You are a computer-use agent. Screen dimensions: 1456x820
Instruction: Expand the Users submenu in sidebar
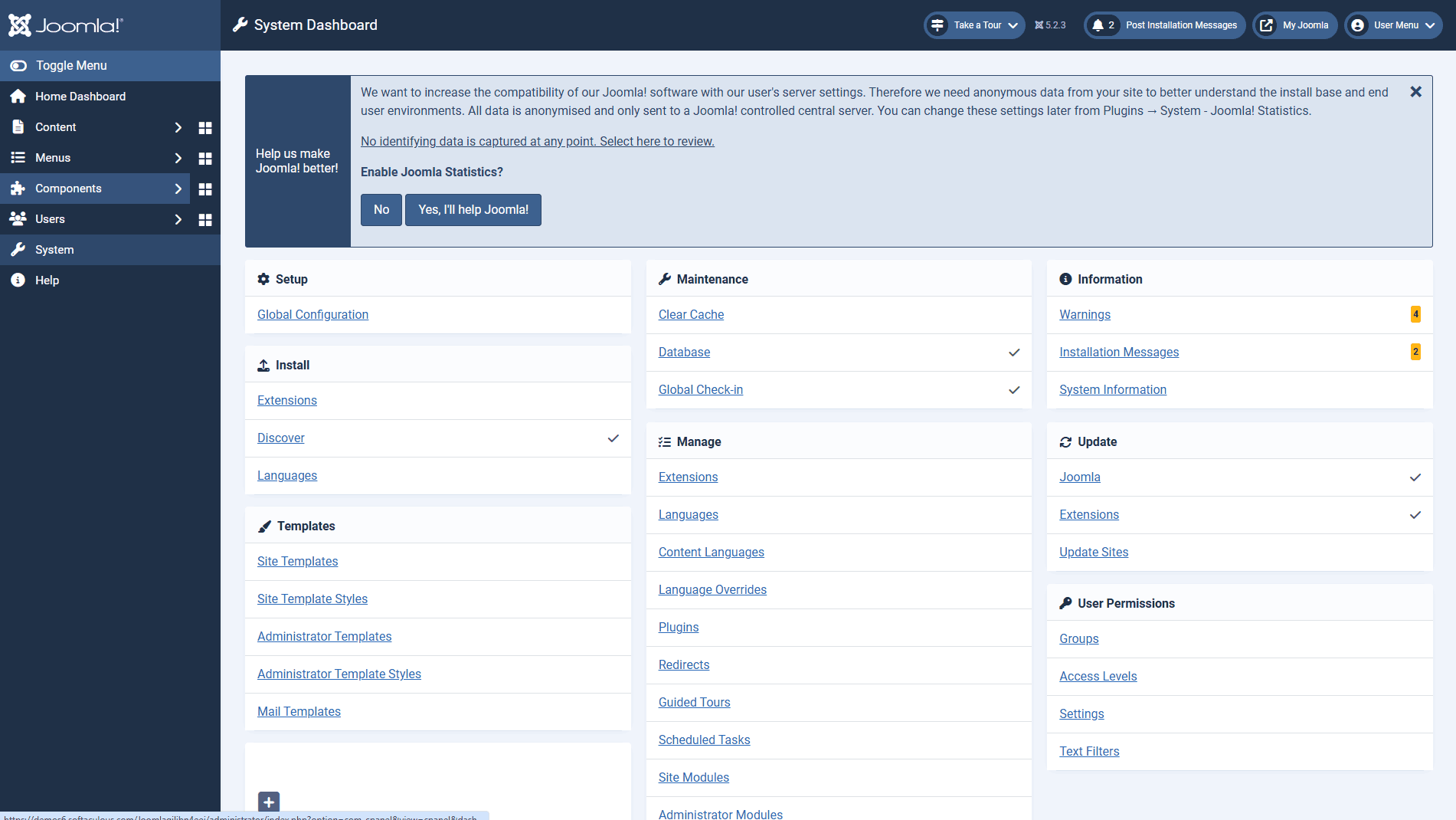[x=178, y=219]
